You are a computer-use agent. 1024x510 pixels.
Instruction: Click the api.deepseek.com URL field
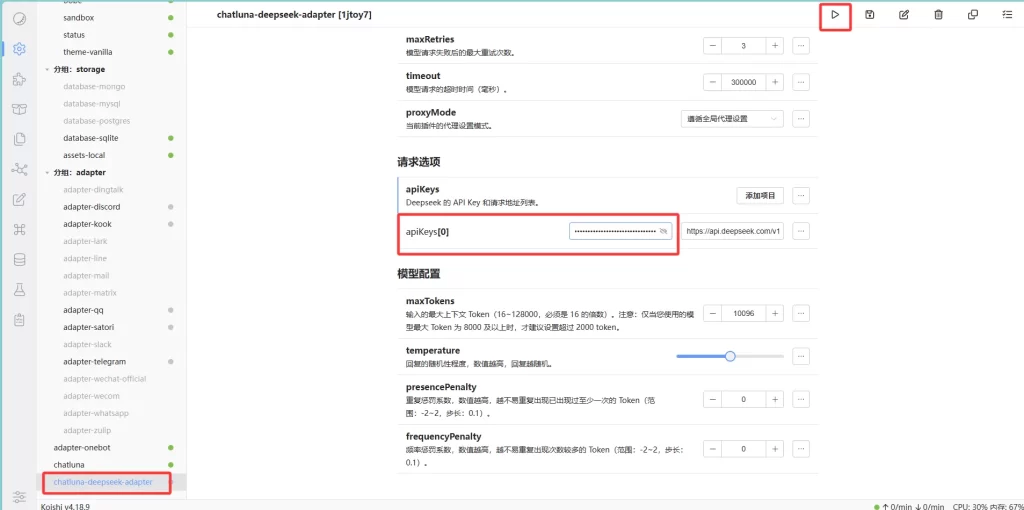[733, 231]
